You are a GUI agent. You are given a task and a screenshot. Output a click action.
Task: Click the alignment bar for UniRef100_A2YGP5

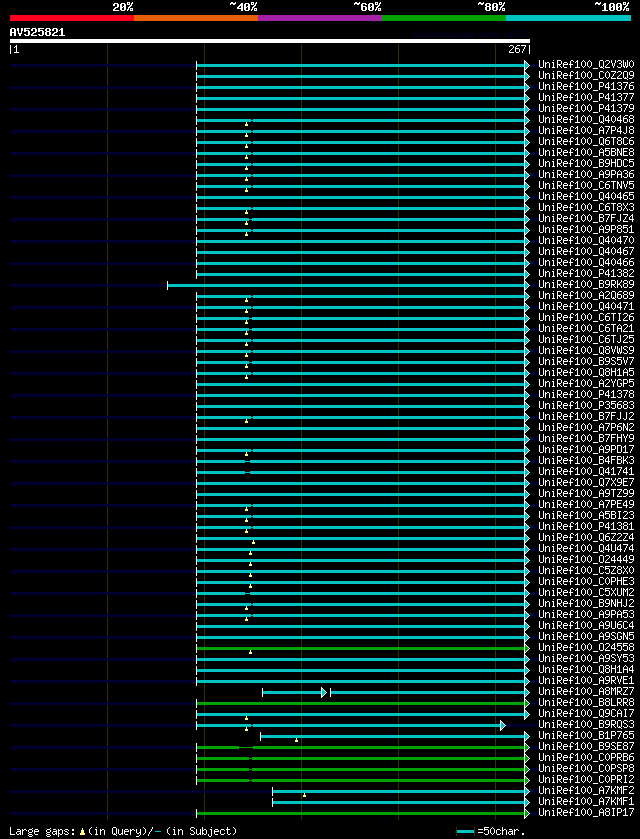tap(361, 384)
